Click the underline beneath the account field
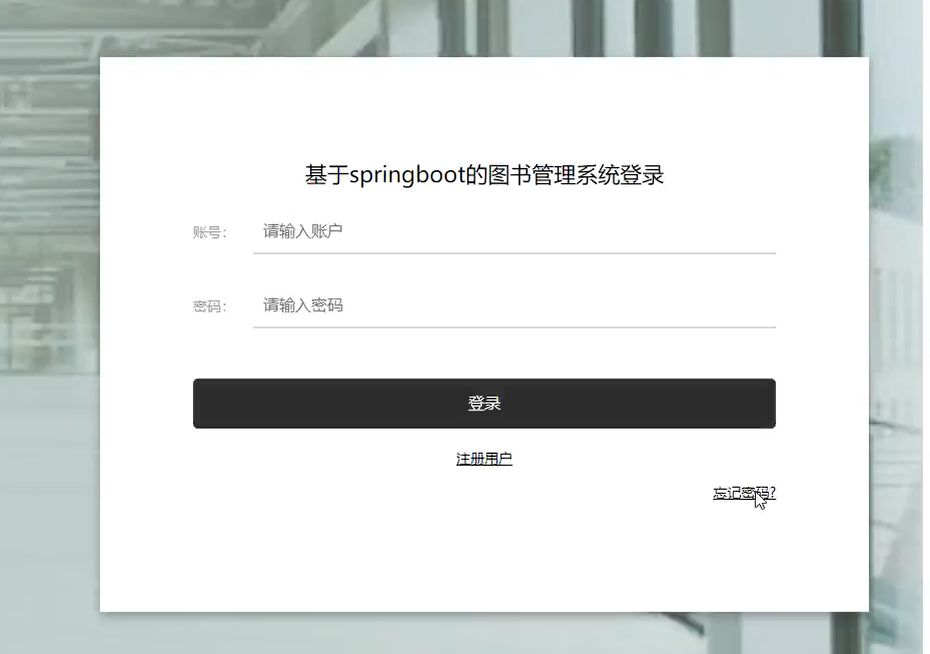 pos(514,253)
